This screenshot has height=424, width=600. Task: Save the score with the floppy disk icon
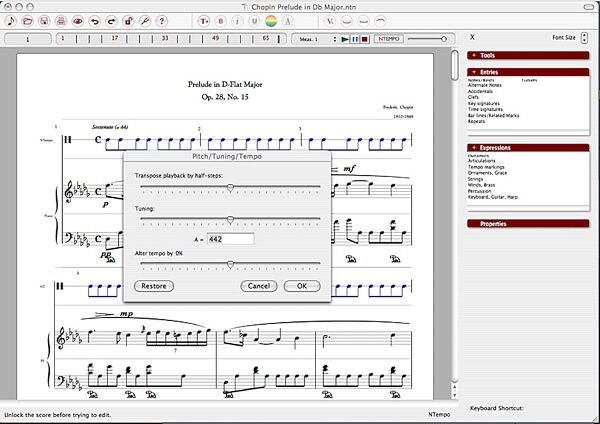[44, 21]
